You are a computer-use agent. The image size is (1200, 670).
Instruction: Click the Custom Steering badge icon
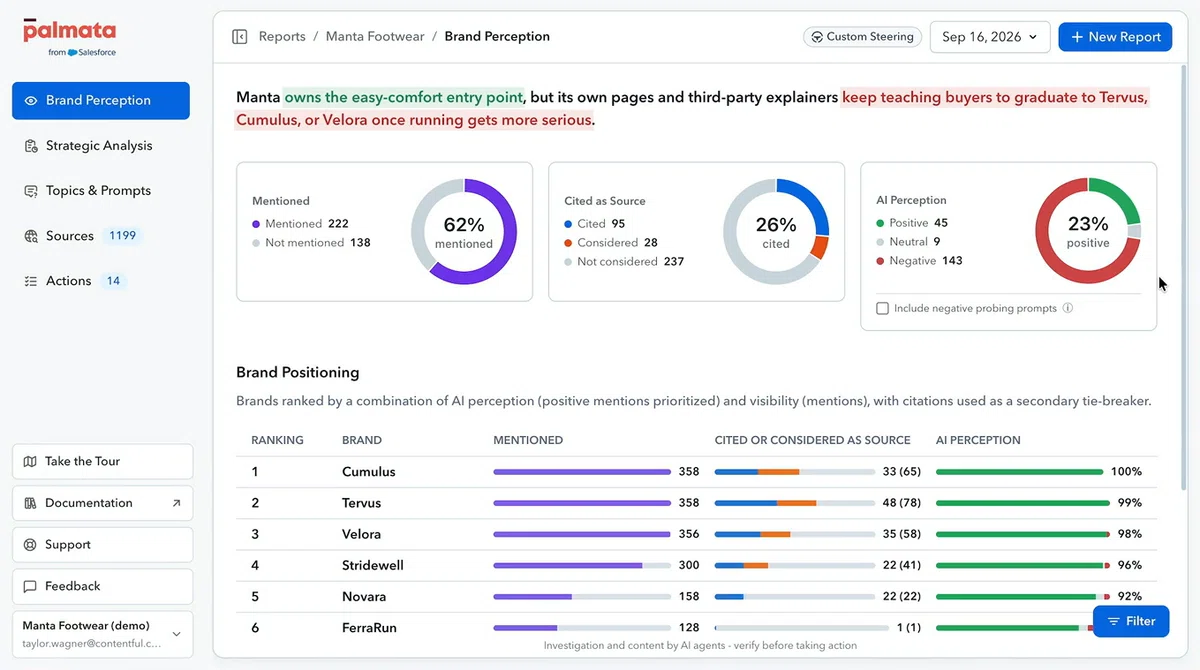(x=817, y=37)
